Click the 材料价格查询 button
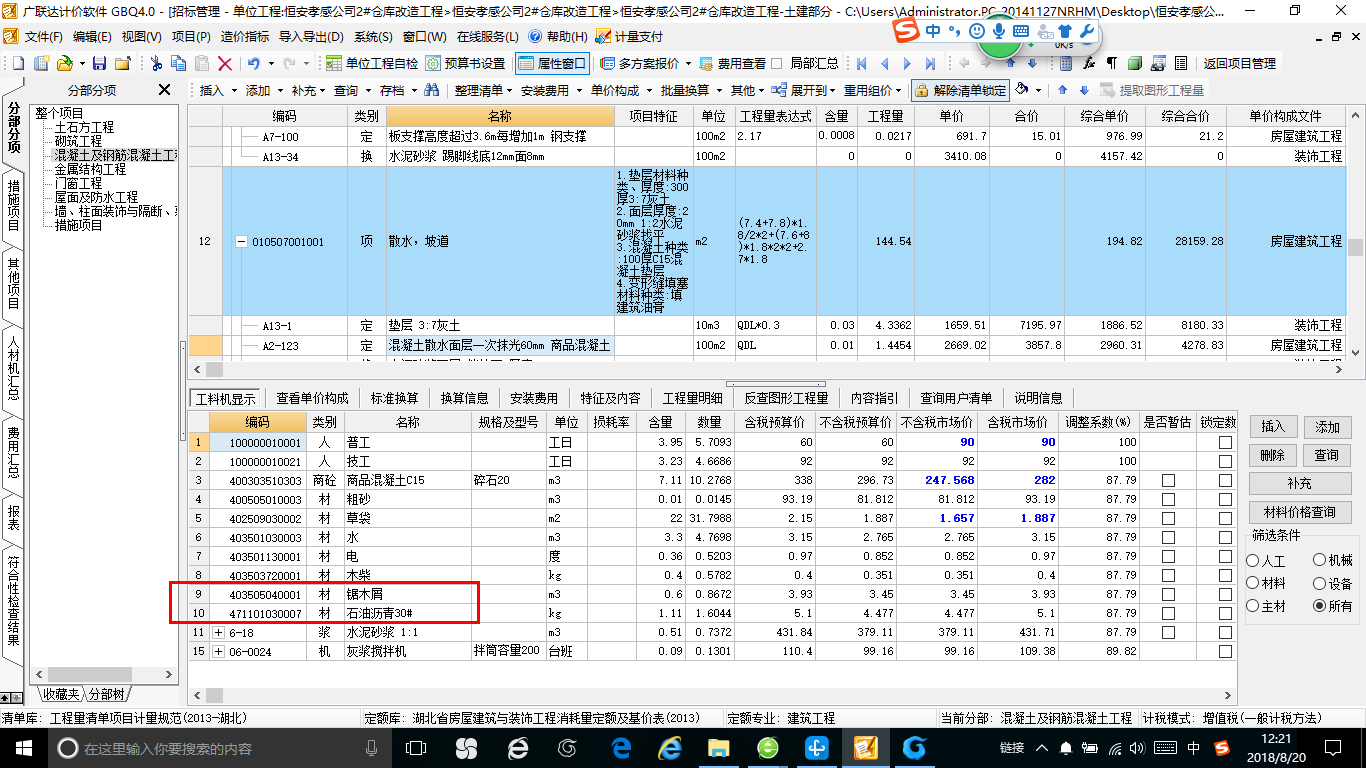 coord(1300,512)
